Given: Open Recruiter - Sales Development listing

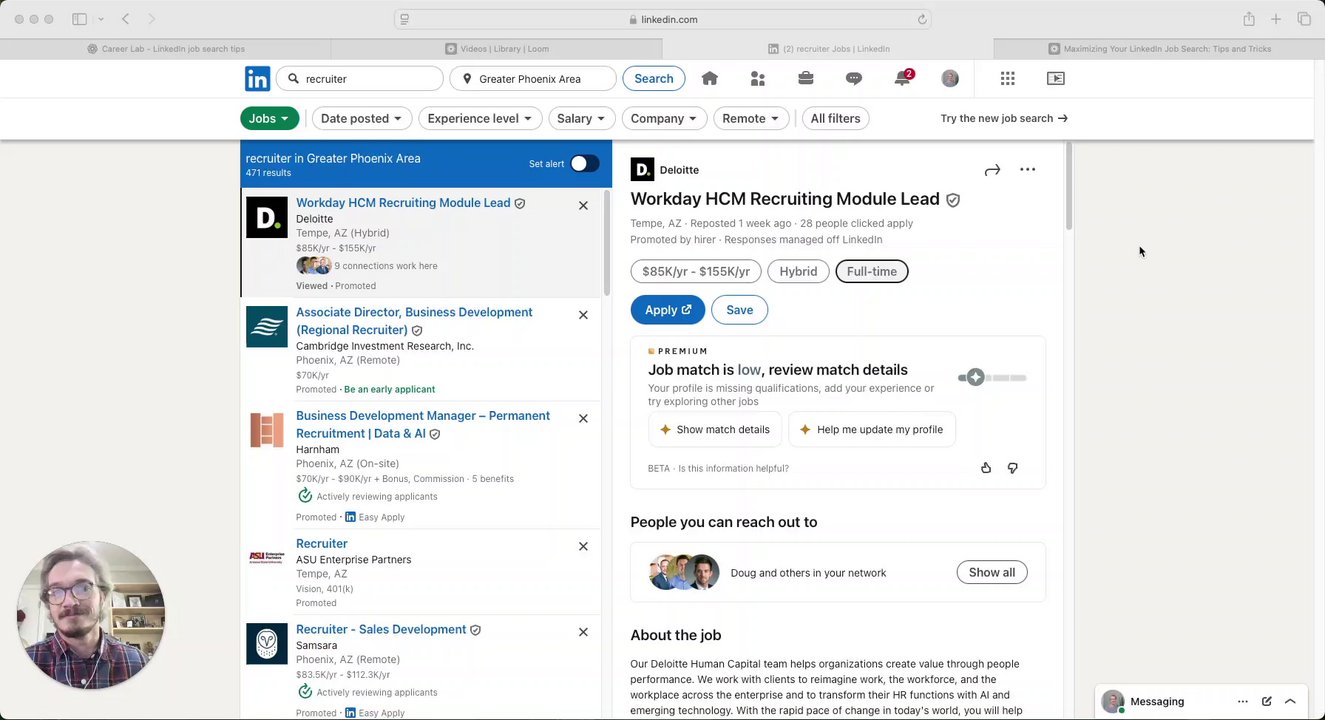Looking at the screenshot, I should point(381,630).
